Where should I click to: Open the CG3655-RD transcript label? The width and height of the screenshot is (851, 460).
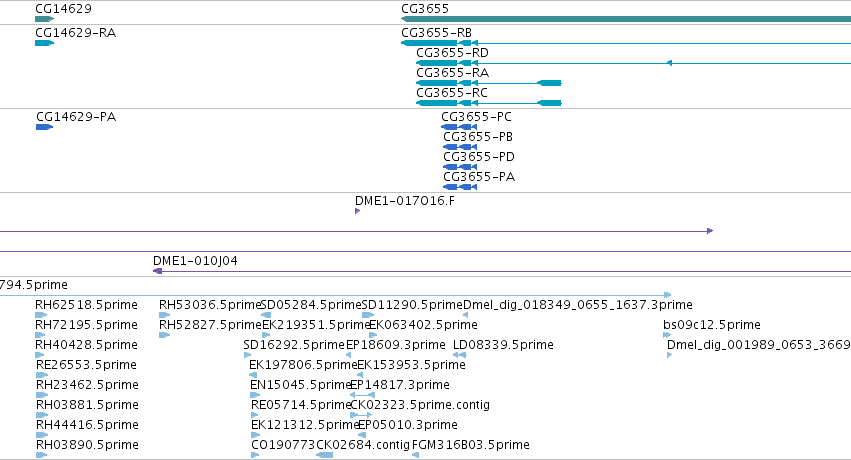(452, 53)
